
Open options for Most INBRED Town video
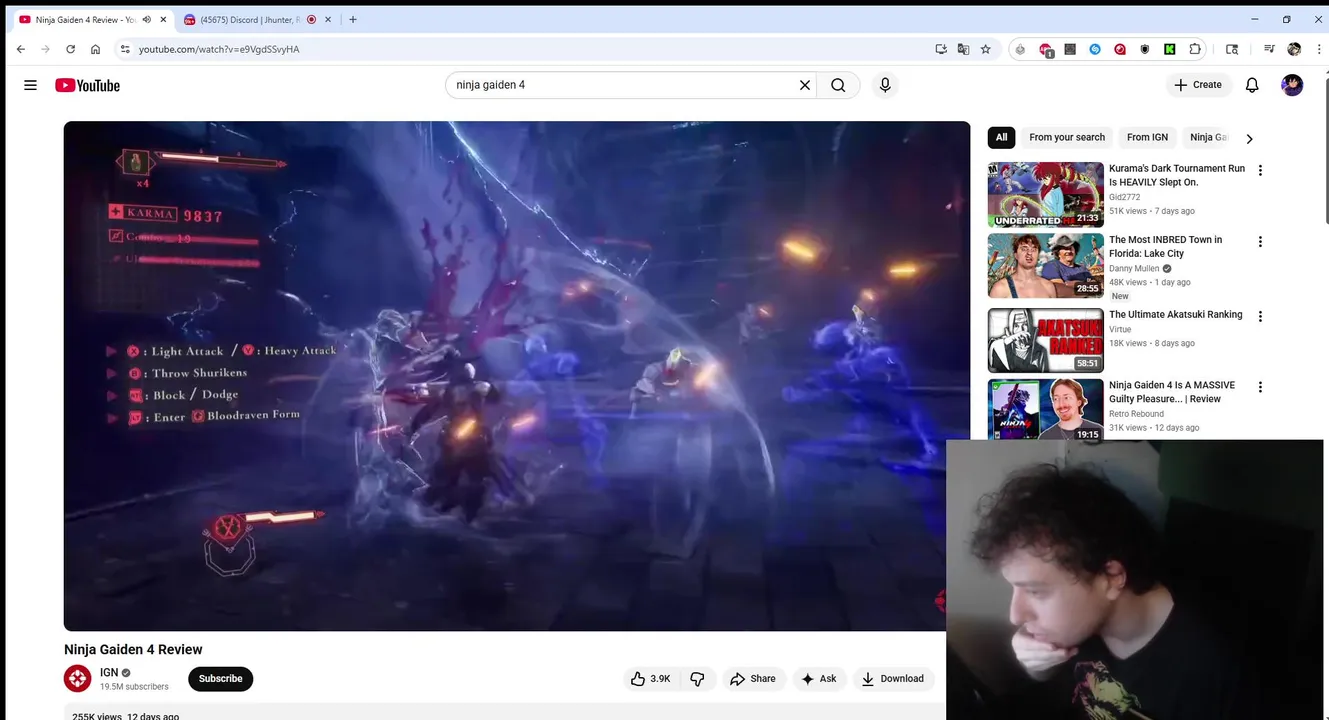point(1260,241)
